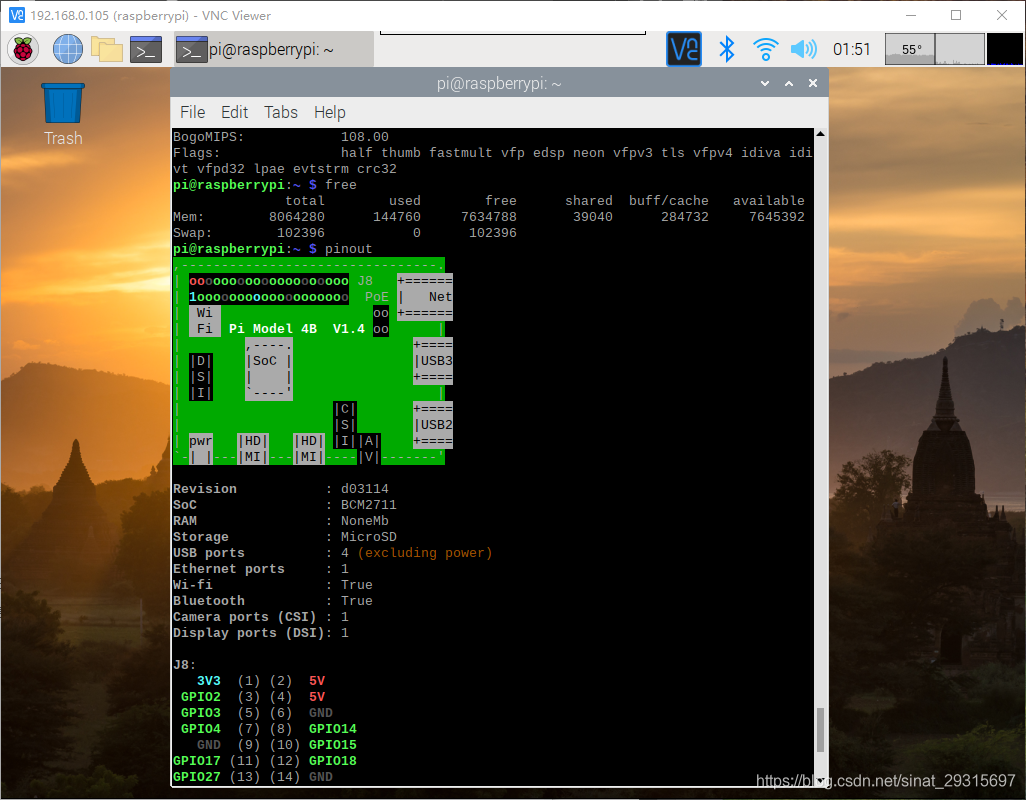Viewport: 1026px width, 800px height.
Task: Click the BCM2711 SoC value
Action: (x=368, y=504)
